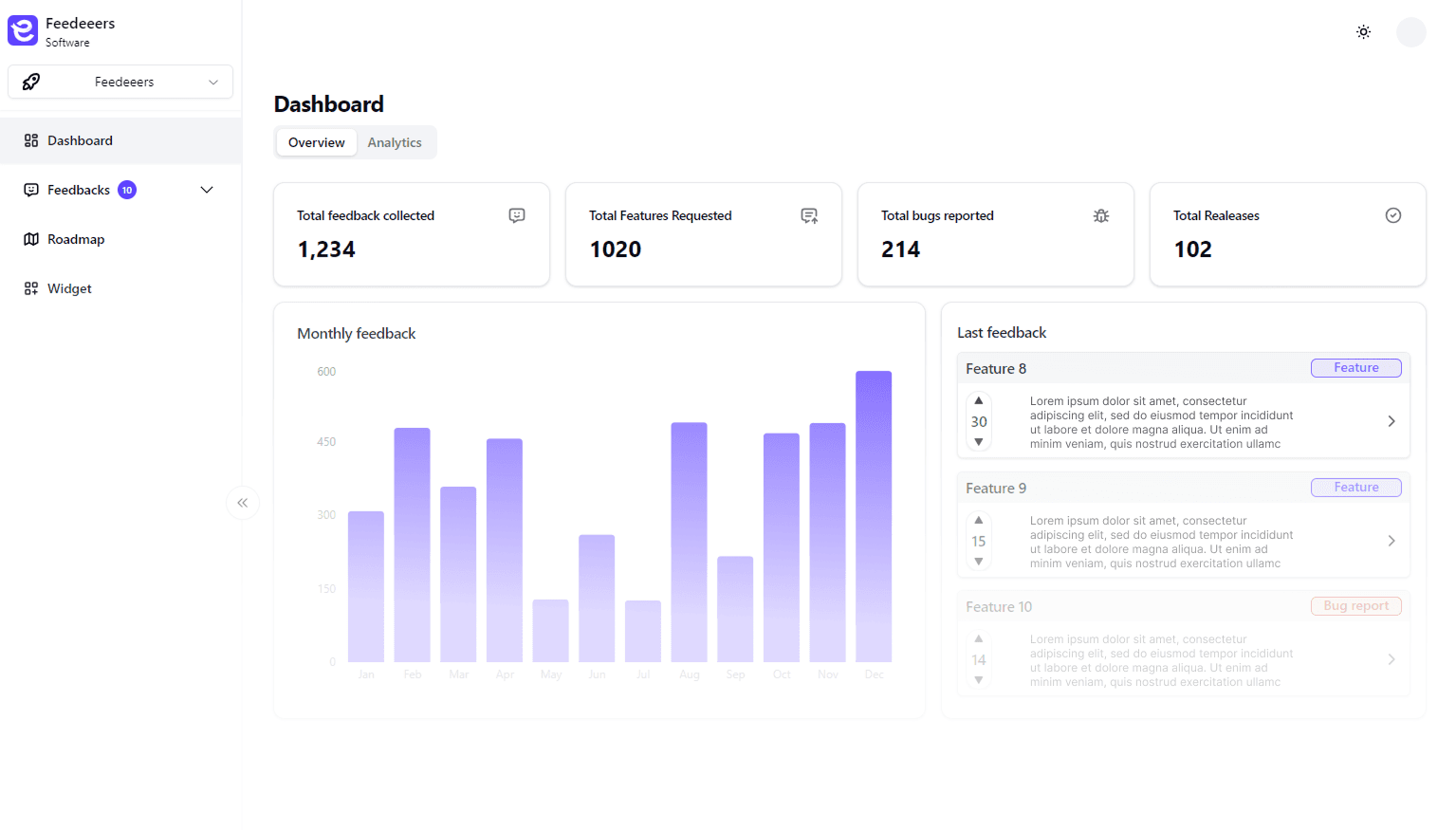Click the rocket icon in project selector

[x=31, y=82]
